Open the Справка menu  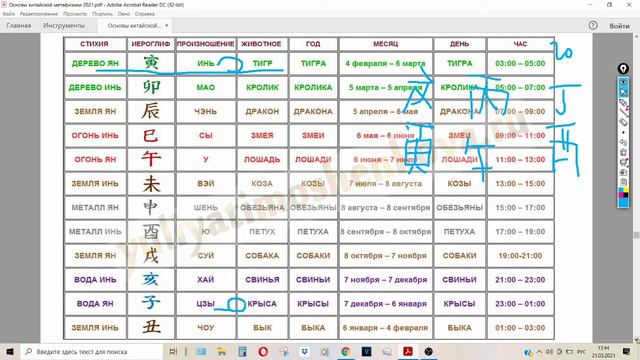(144, 14)
